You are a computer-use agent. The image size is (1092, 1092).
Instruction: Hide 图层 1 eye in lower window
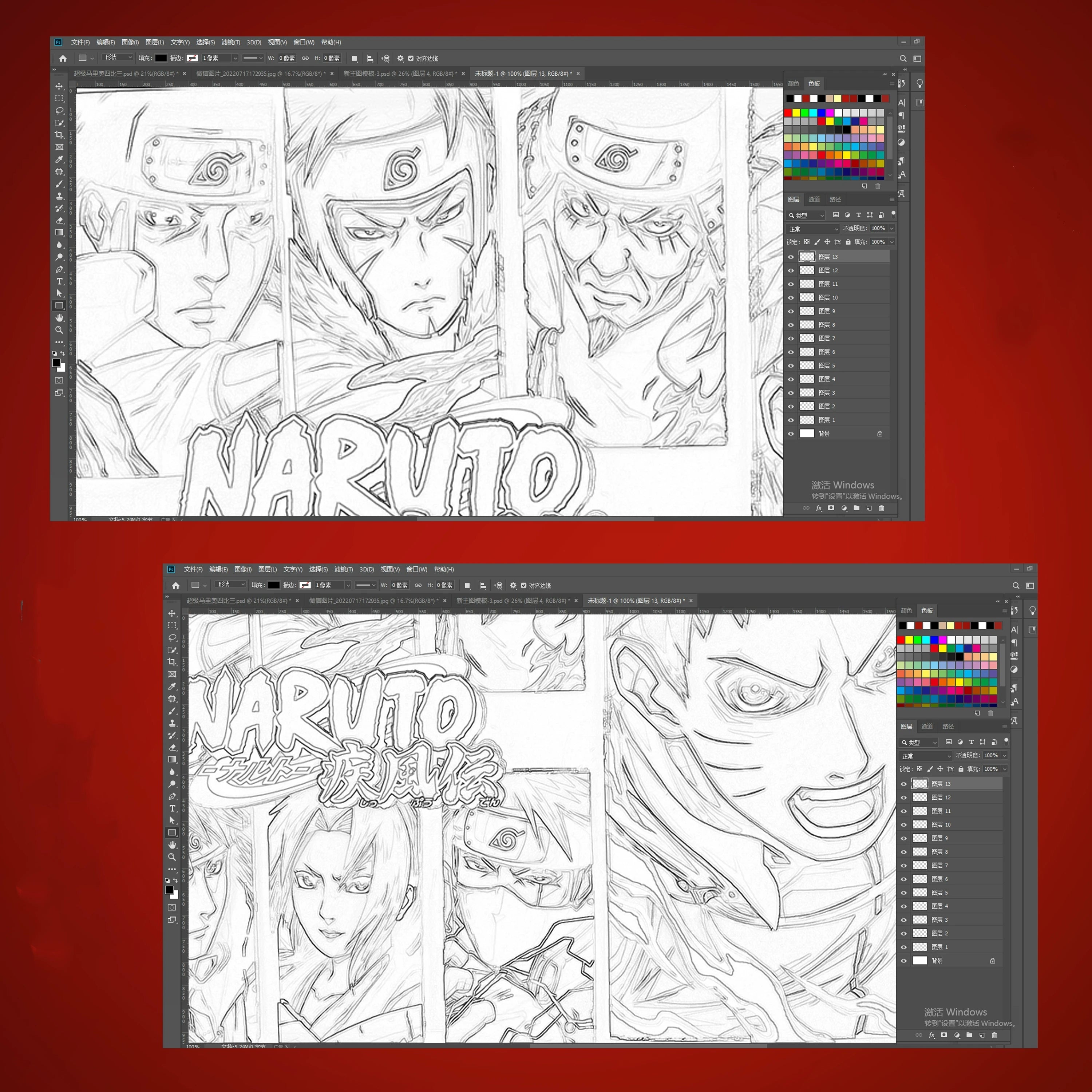point(904,947)
